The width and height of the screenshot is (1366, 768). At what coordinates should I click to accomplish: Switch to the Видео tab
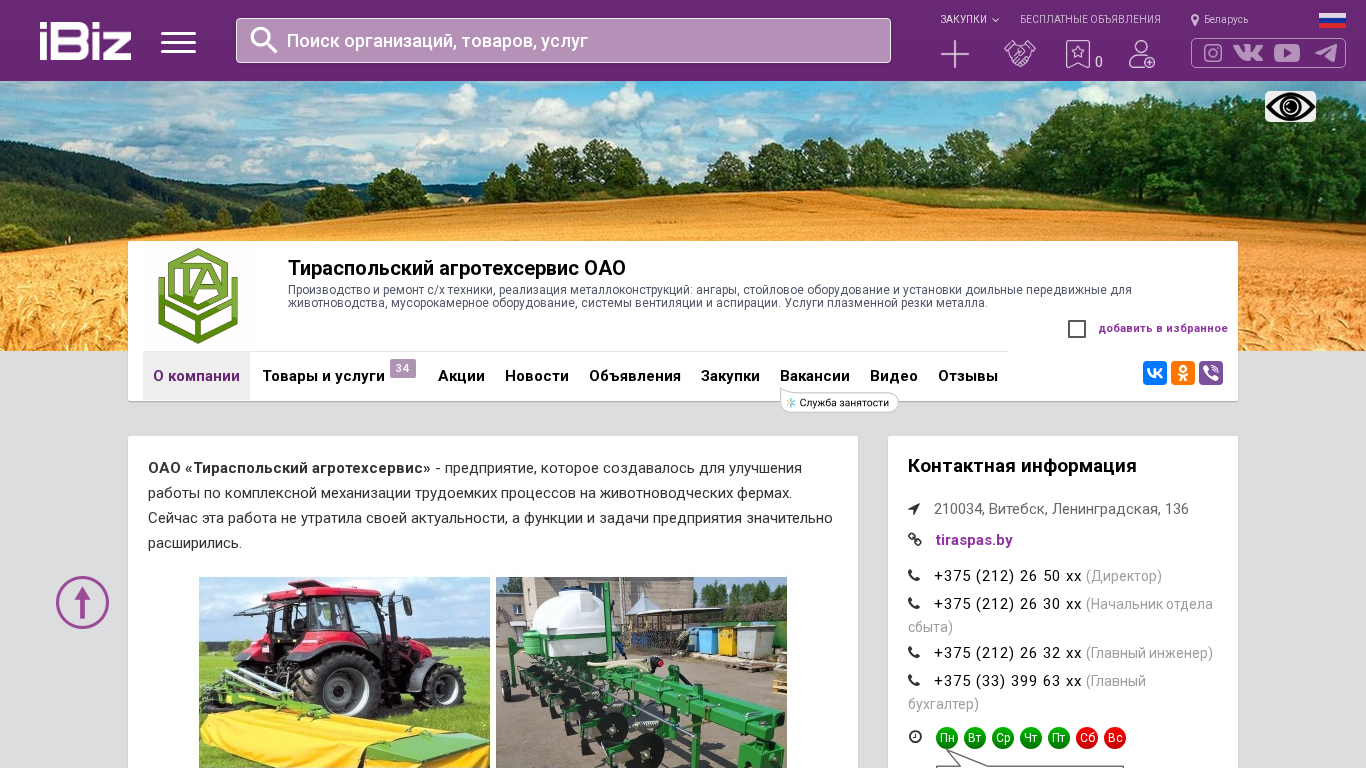pos(894,376)
